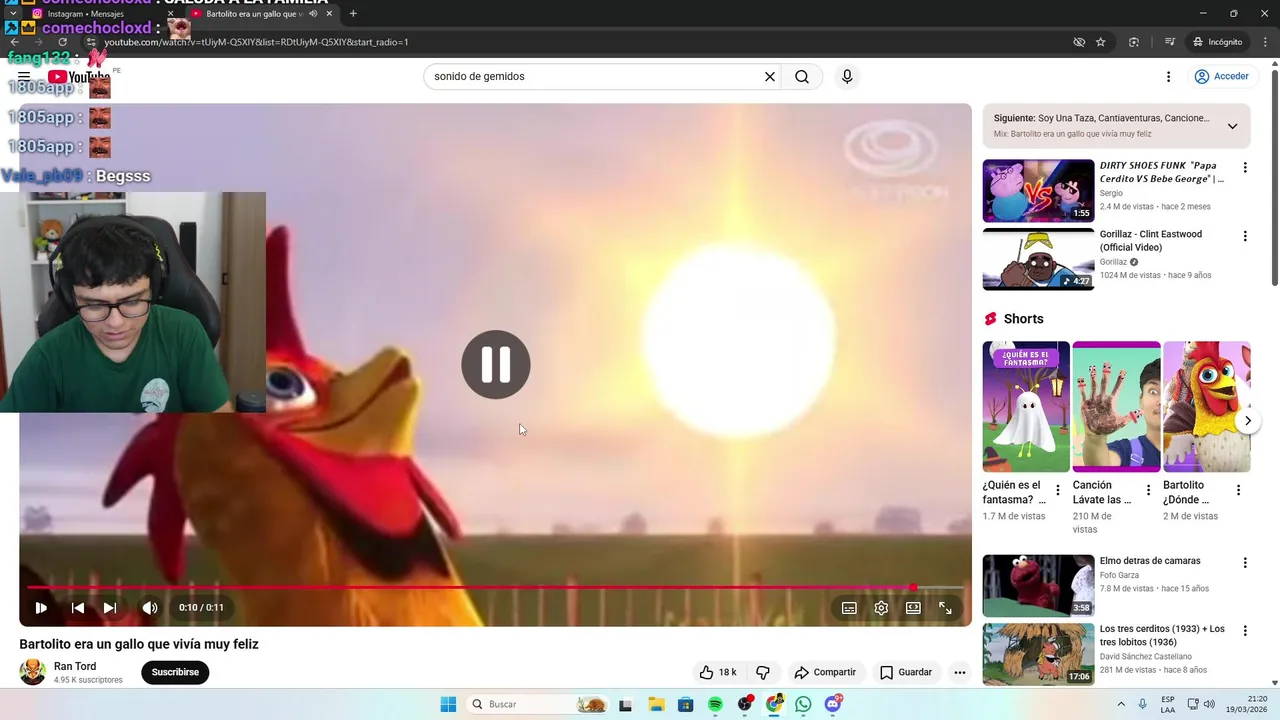Image resolution: width=1280 pixels, height=720 pixels.
Task: Open options for DIRTY SHOES FUNK video
Action: tap(1245, 168)
